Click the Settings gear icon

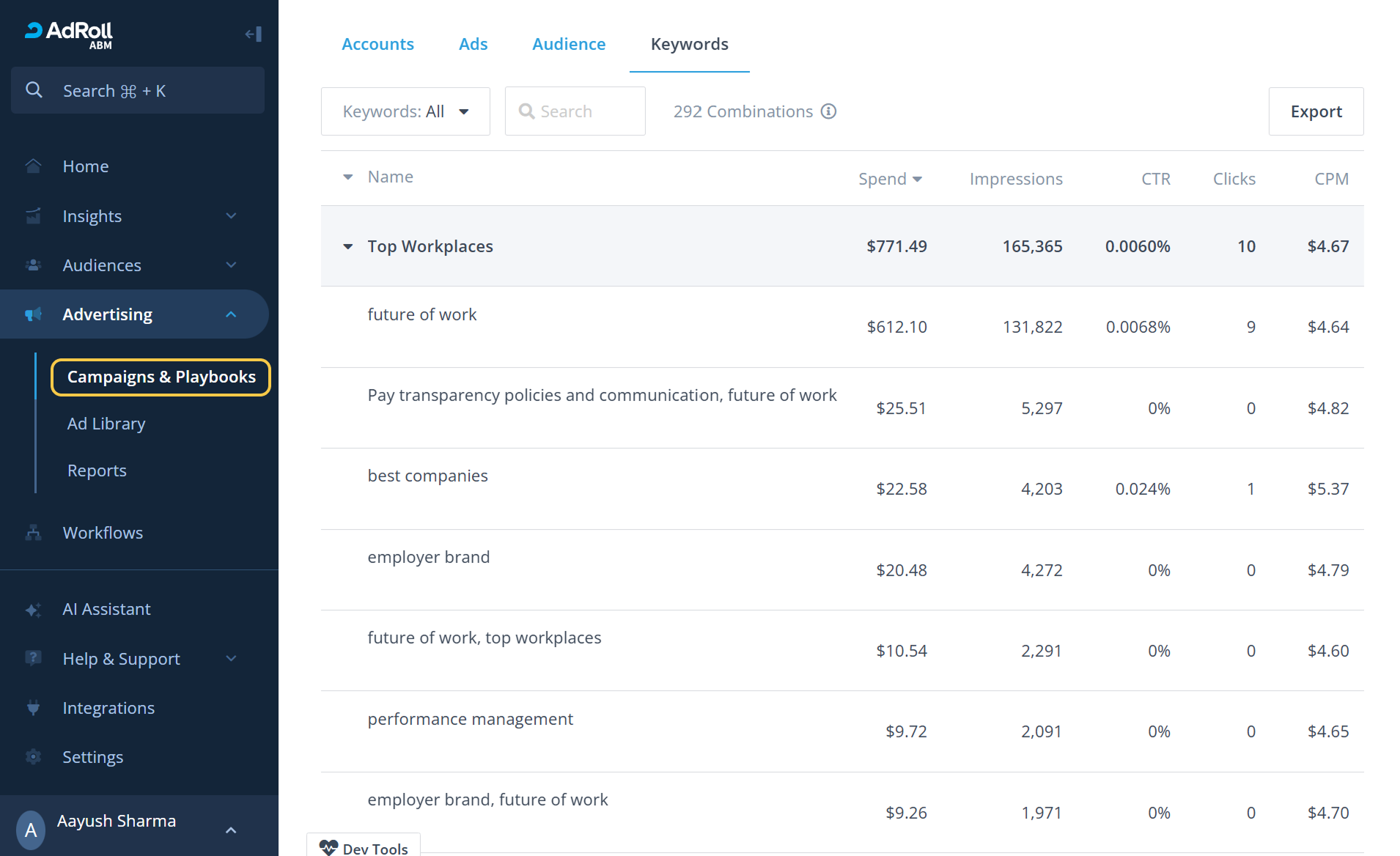tap(33, 757)
